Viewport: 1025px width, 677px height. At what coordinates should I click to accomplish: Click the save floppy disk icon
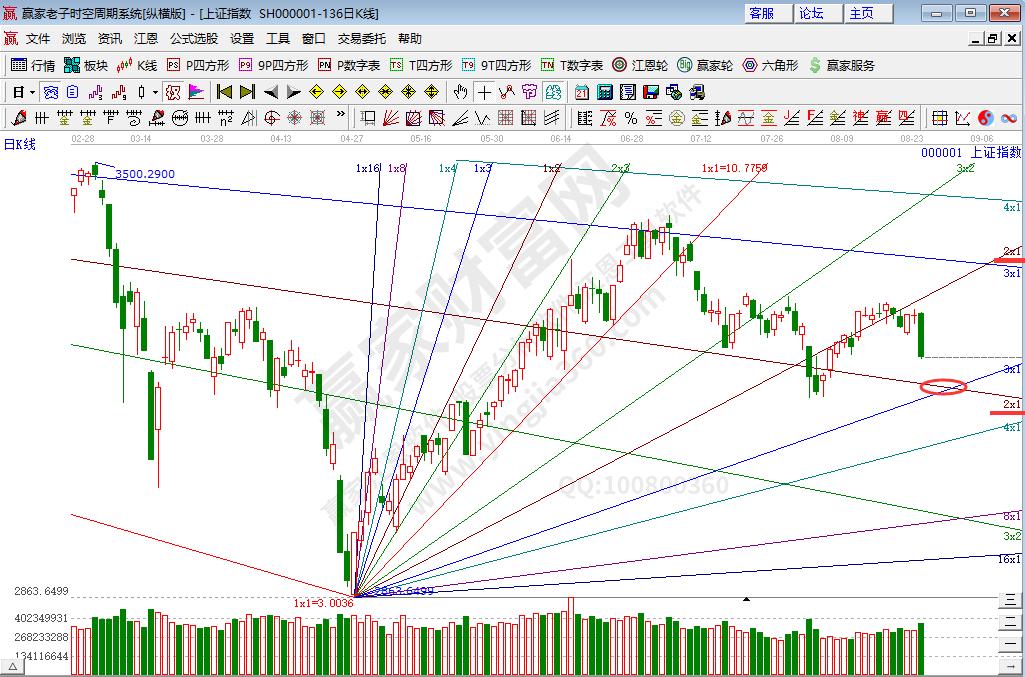[x=651, y=92]
